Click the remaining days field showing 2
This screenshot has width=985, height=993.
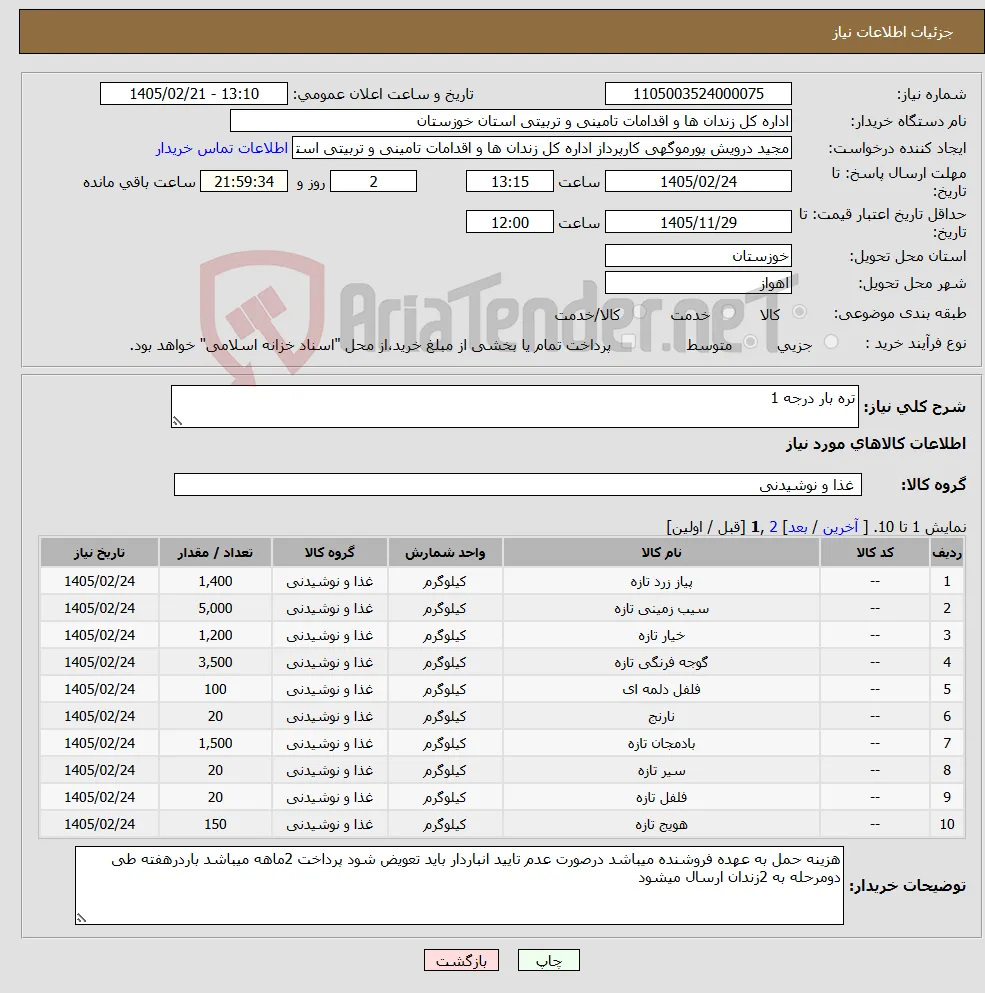pyautogui.click(x=373, y=182)
